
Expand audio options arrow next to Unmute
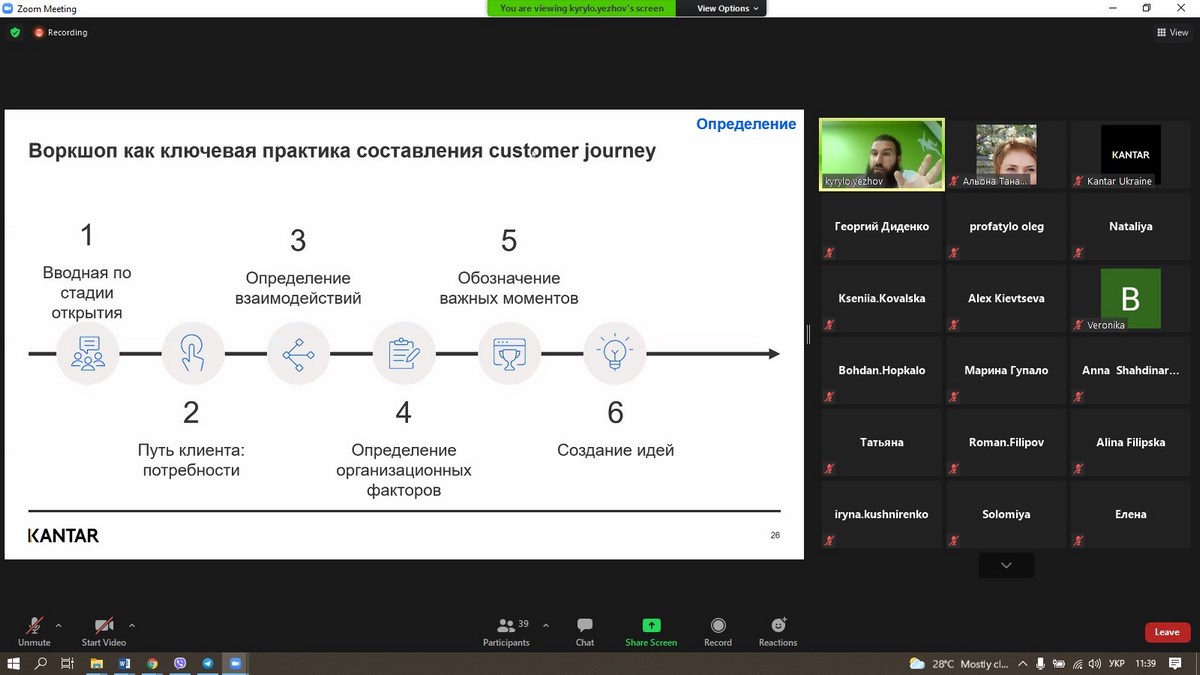click(x=58, y=625)
